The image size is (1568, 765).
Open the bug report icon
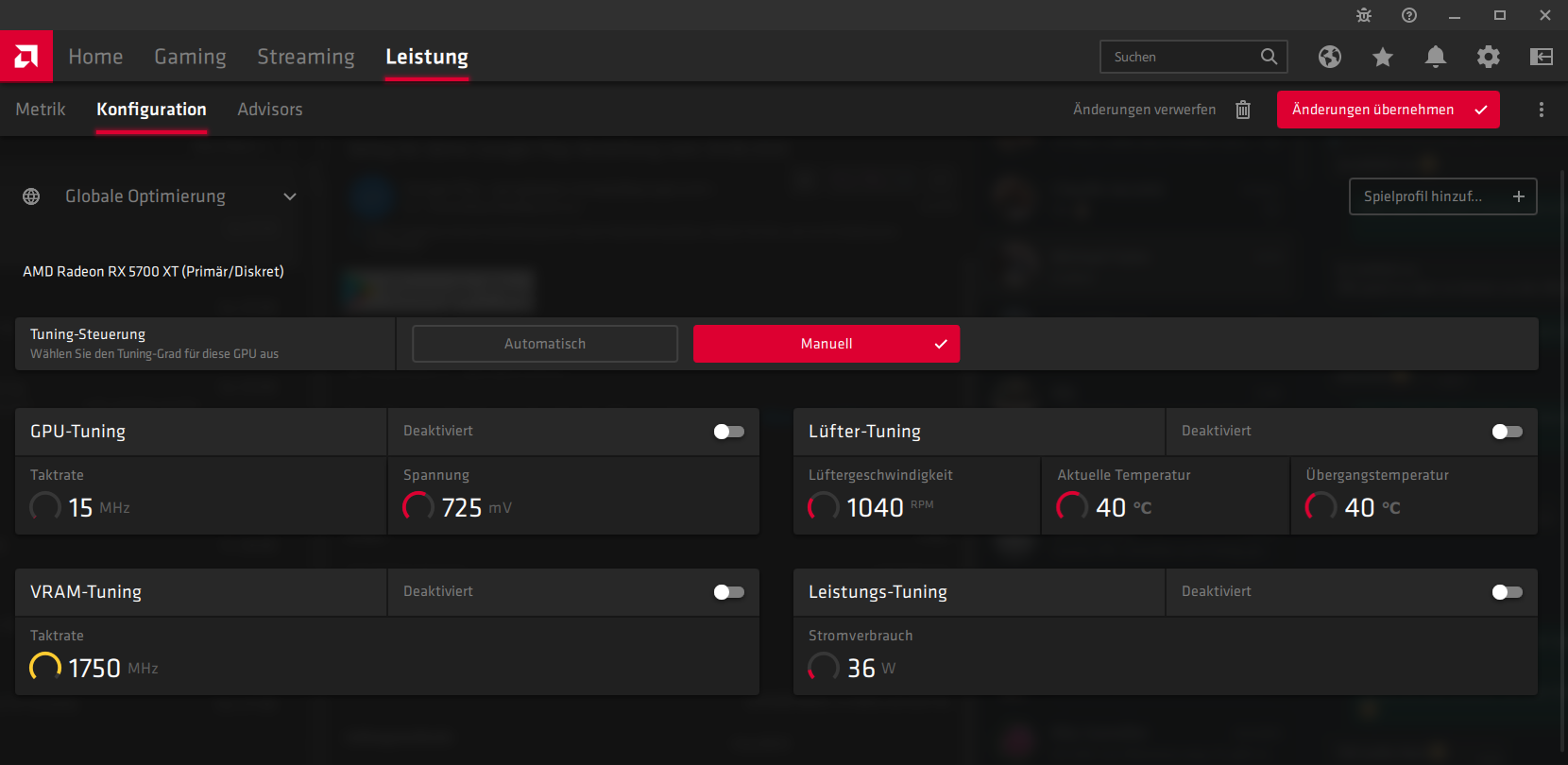(x=1364, y=15)
